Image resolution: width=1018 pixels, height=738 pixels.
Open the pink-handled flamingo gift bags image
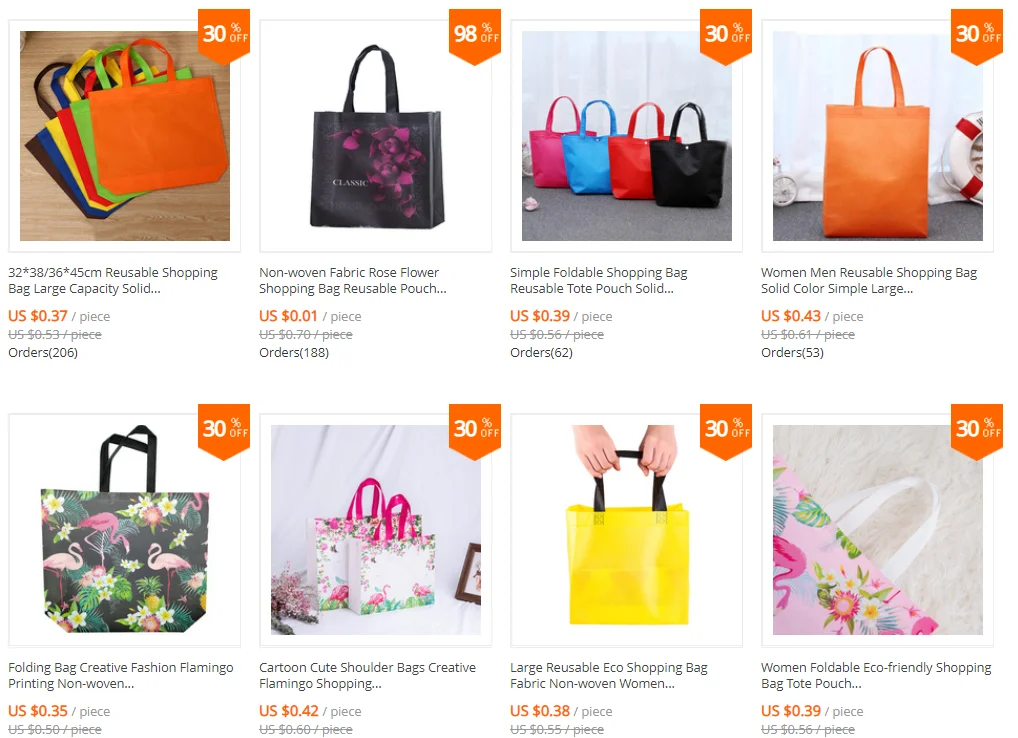coord(376,530)
